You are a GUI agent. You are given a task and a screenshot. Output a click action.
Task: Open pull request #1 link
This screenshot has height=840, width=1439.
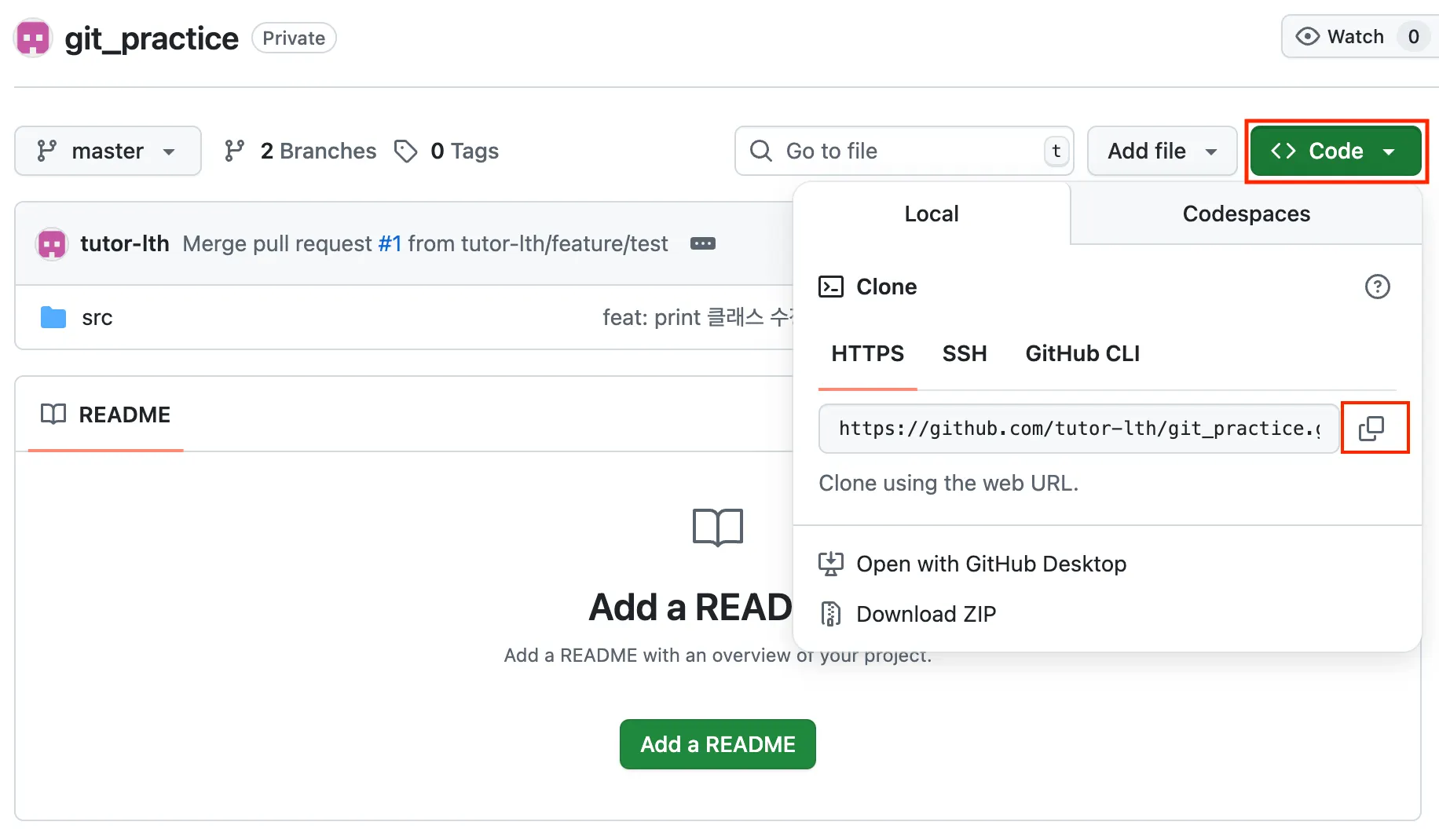[x=390, y=244]
